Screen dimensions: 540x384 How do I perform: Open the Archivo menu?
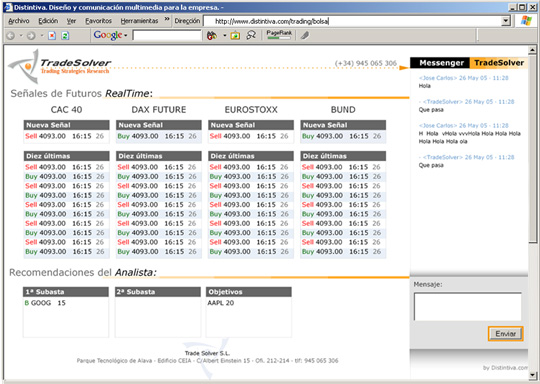coord(19,21)
